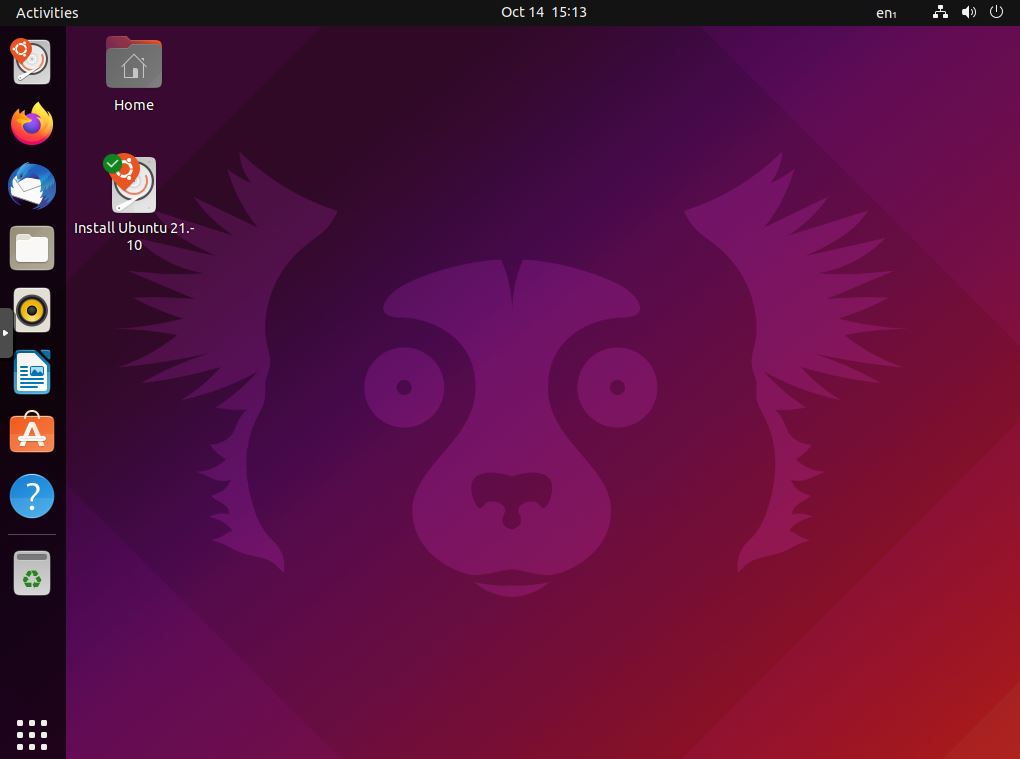Open the Help application
1020x759 pixels.
pyautogui.click(x=32, y=496)
